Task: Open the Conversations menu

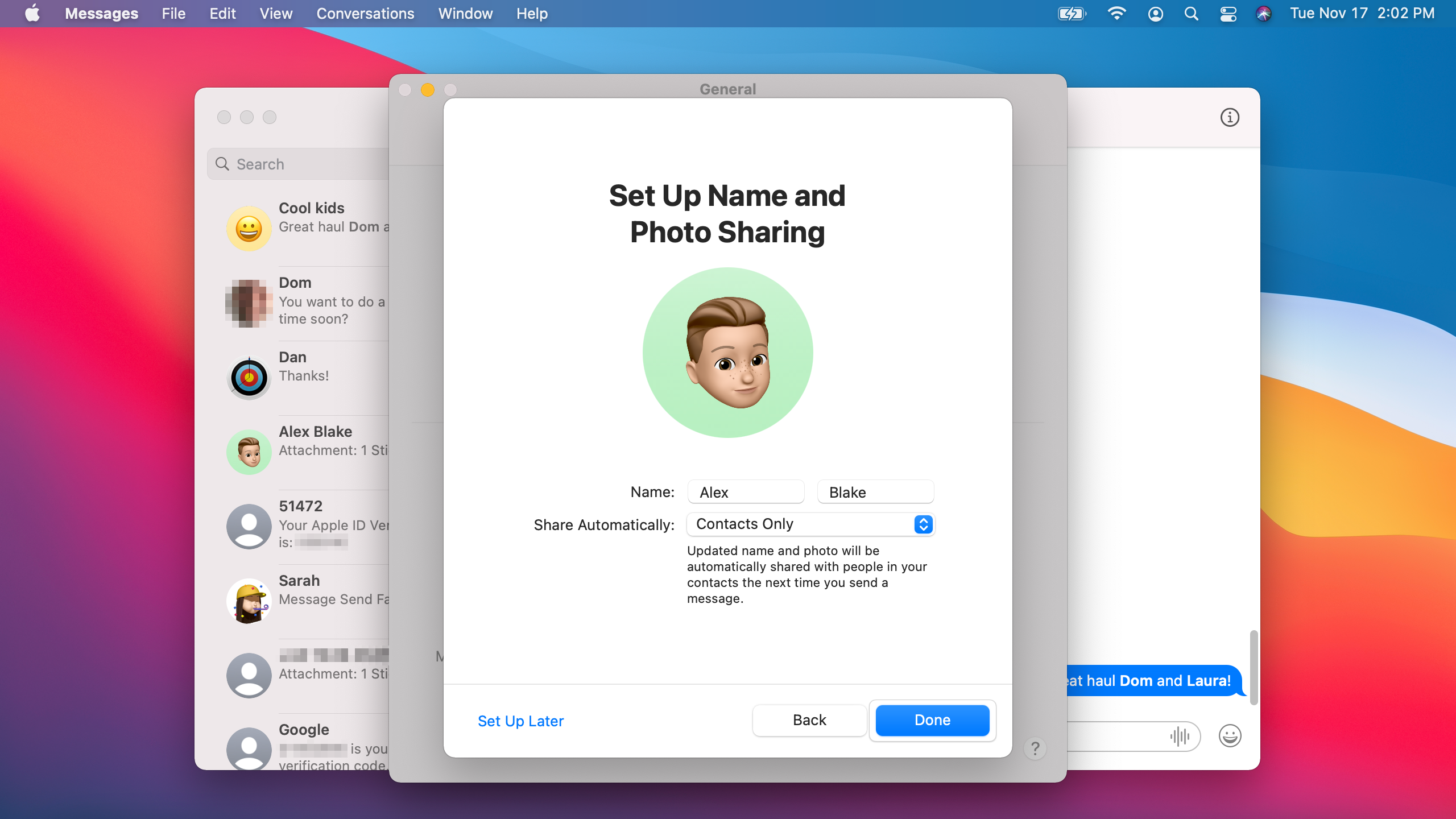Action: coord(365,13)
